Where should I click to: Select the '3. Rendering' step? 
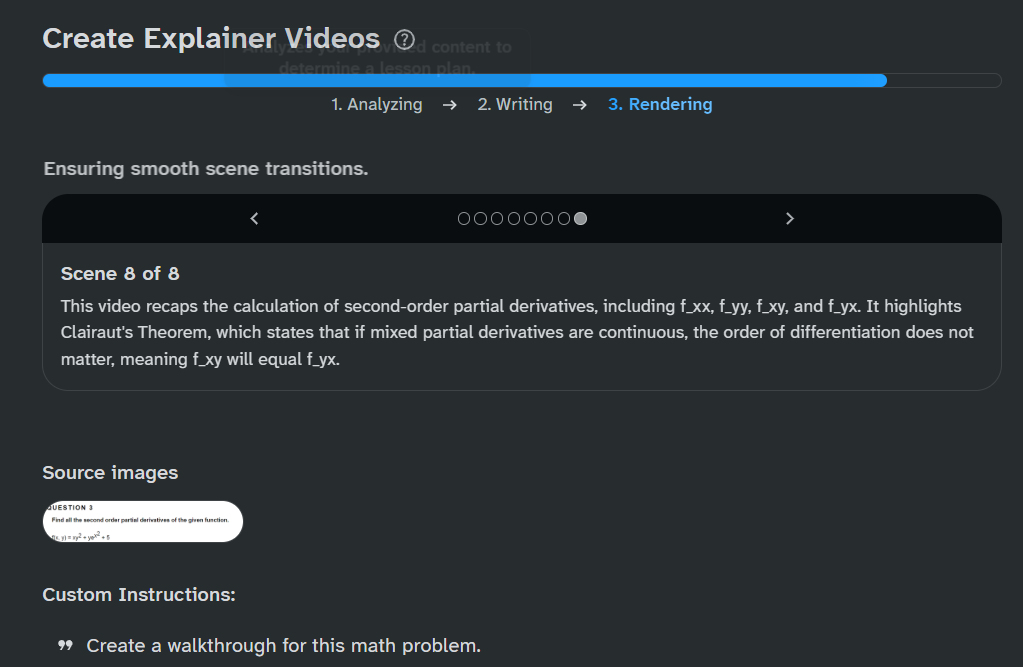tap(660, 104)
